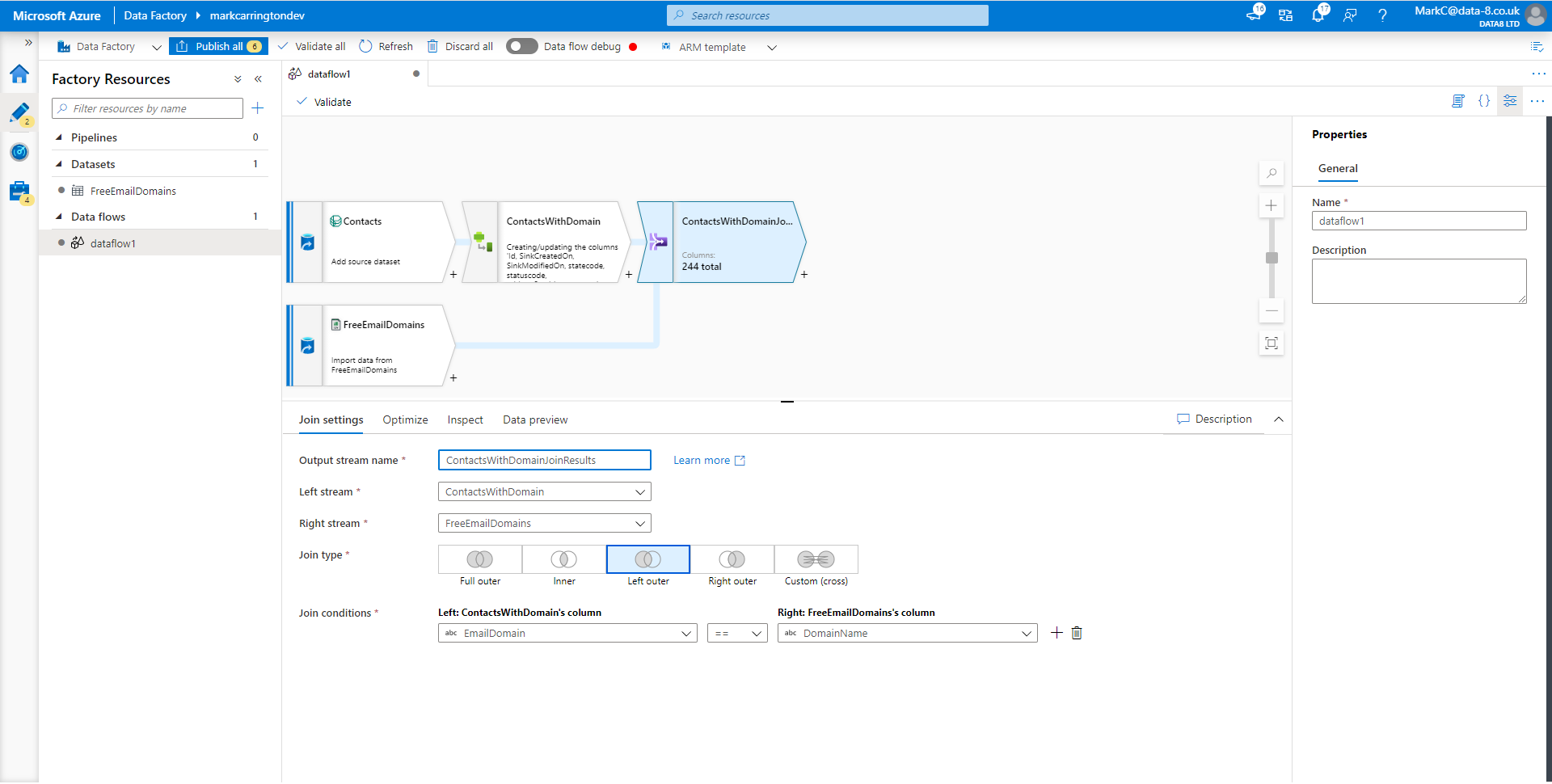Switch to the Optimize tab

[x=405, y=419]
